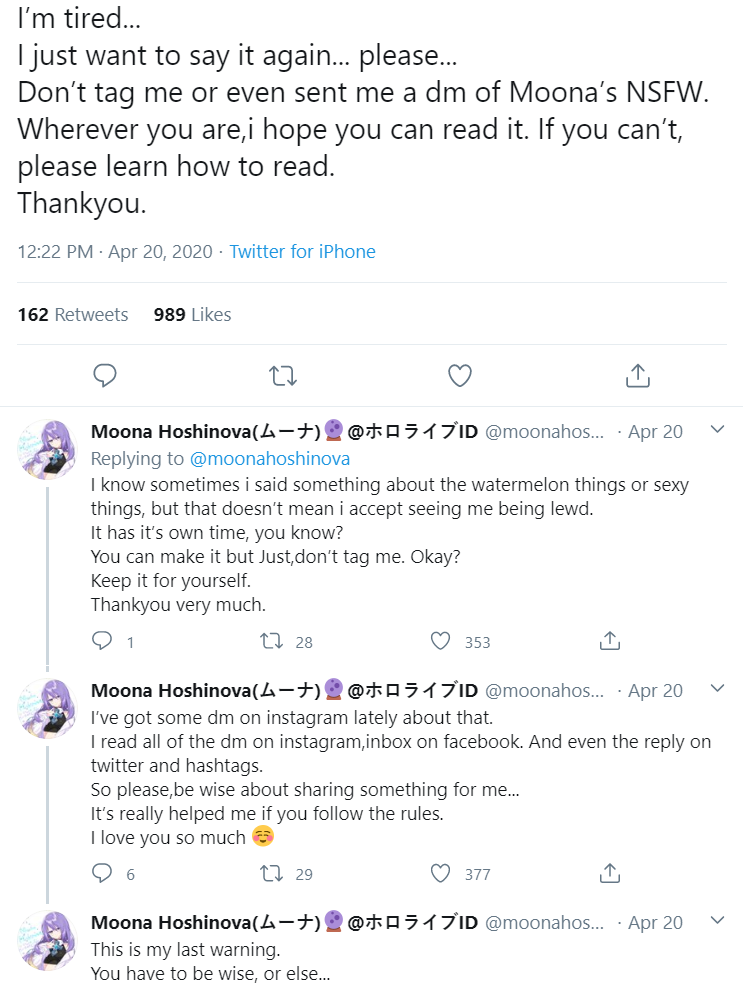Share the reply with 377 likes
Screen dimensions: 743x991
point(610,873)
